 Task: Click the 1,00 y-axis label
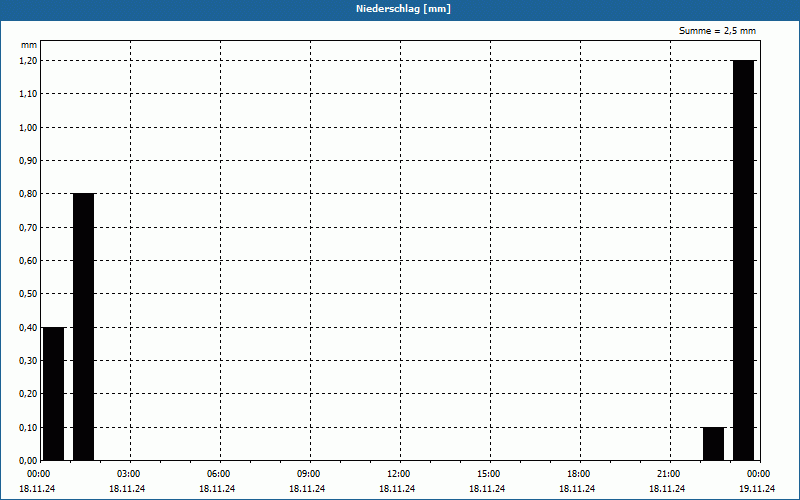coord(28,128)
